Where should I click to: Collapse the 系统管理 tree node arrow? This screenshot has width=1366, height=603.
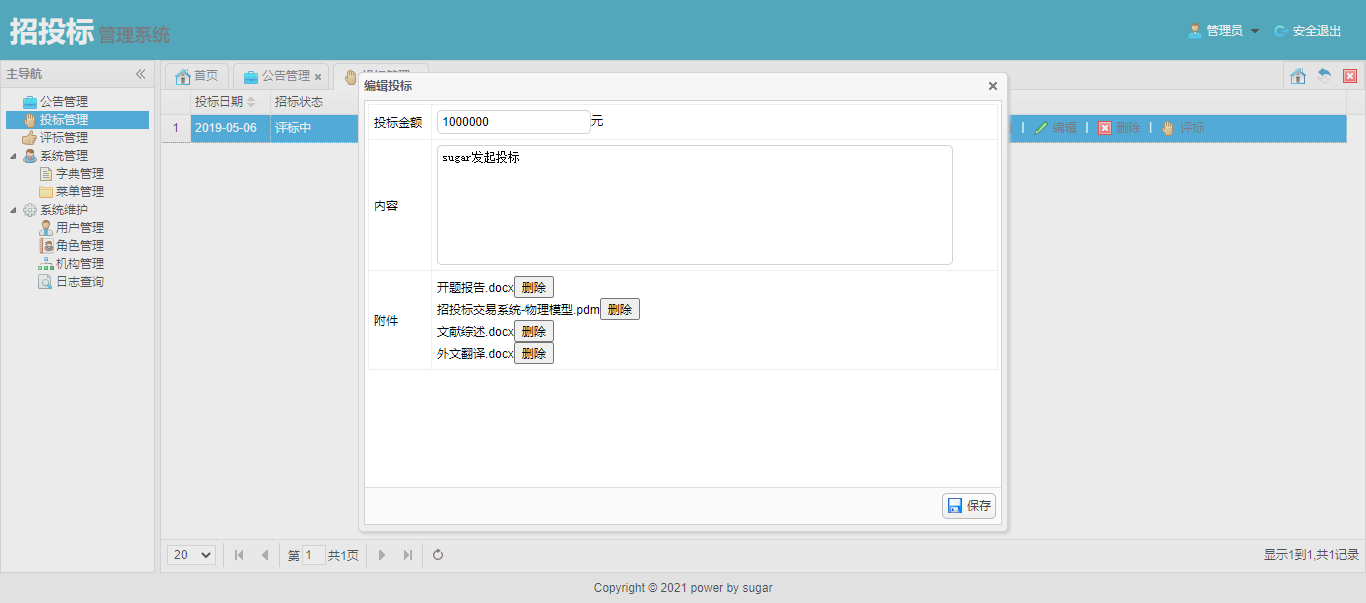[x=13, y=156]
